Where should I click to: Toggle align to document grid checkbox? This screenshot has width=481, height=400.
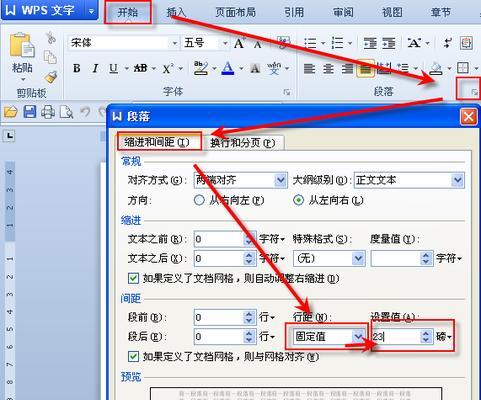pyautogui.click(x=133, y=356)
